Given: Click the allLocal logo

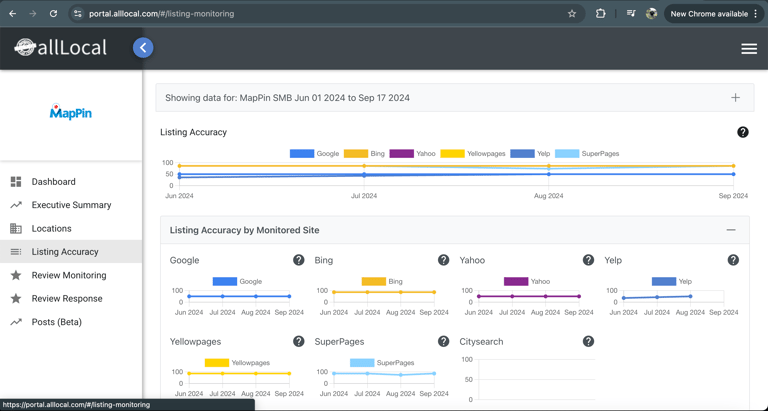Looking at the screenshot, I should 60,48.
